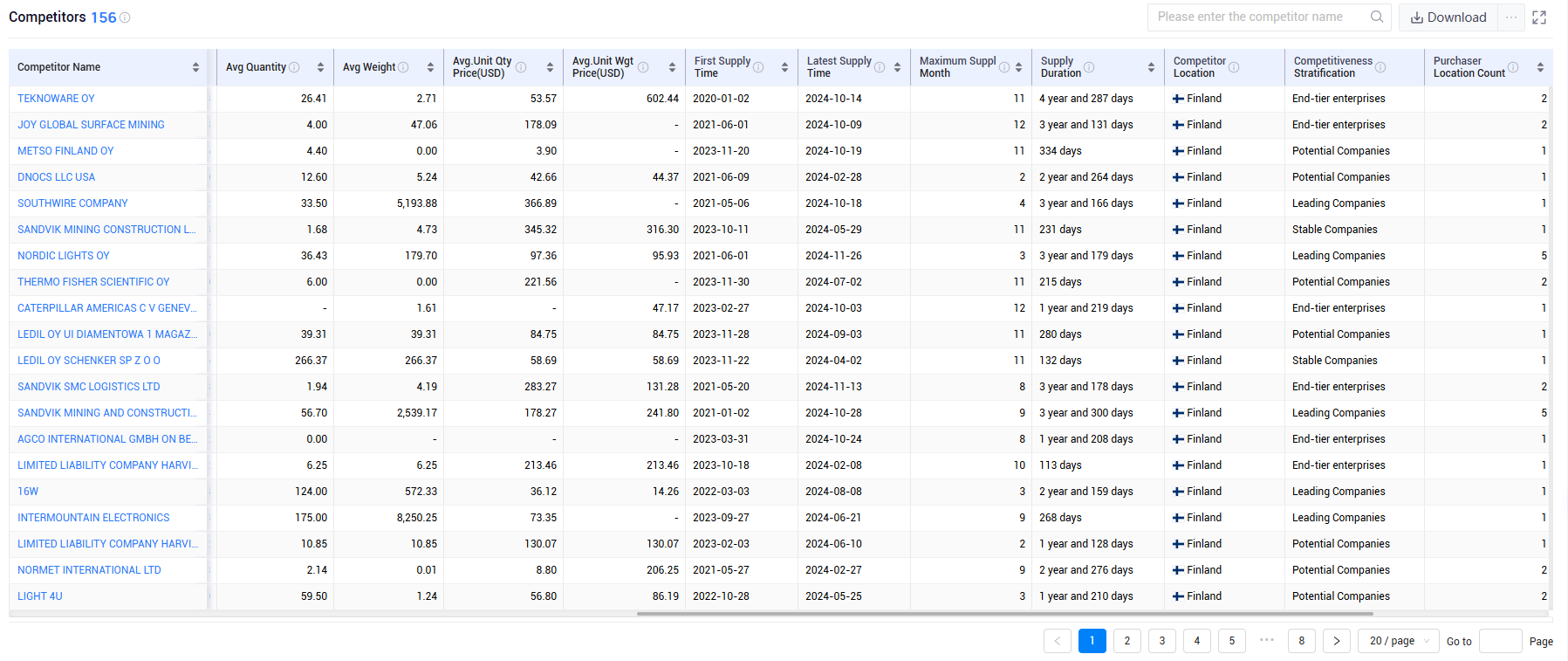Click the info icon beside Competitors 156
Image resolution: width=1568 pixels, height=661 pixels.
pos(125,17)
